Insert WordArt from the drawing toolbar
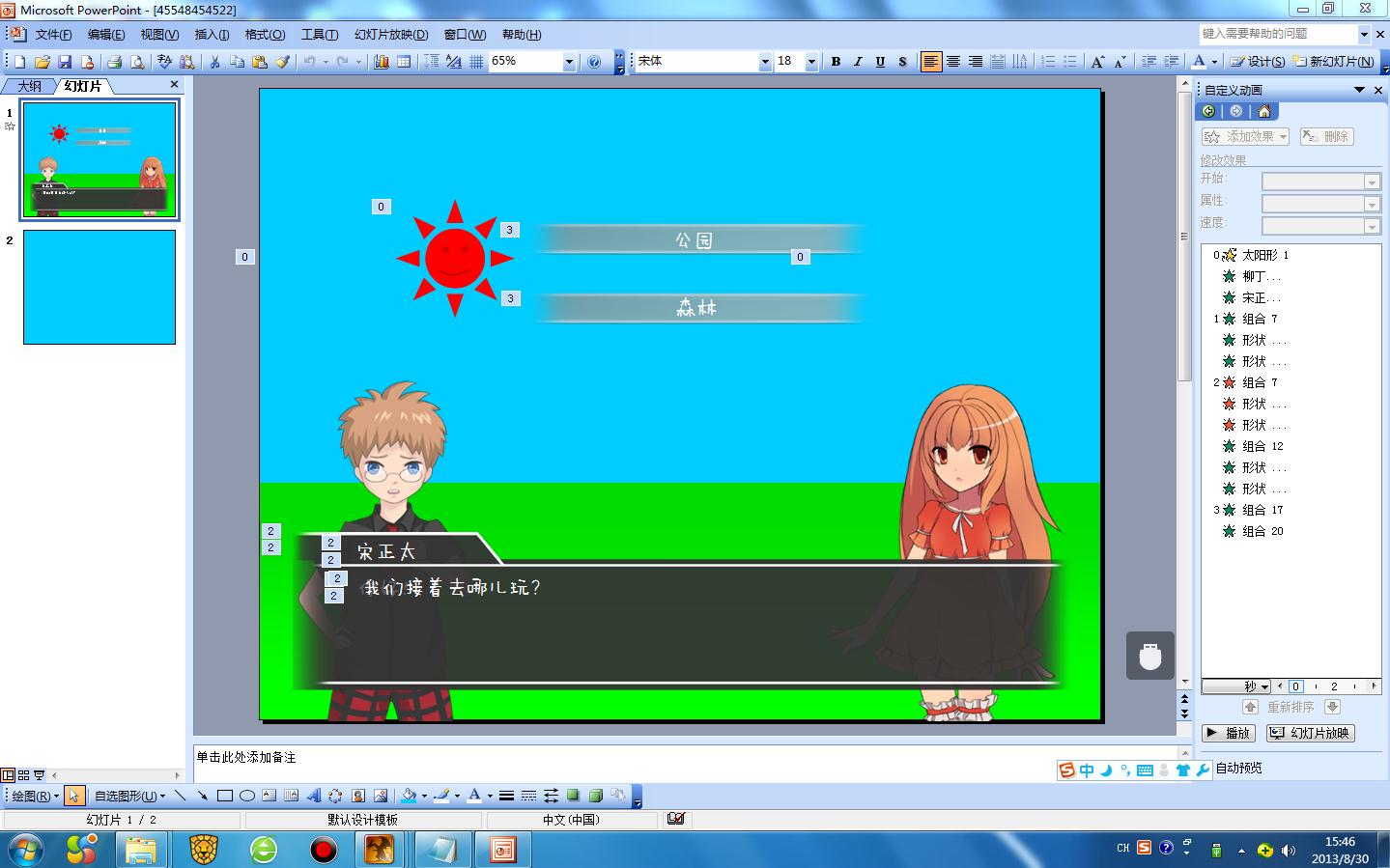Viewport: 1390px width, 868px height. [313, 797]
